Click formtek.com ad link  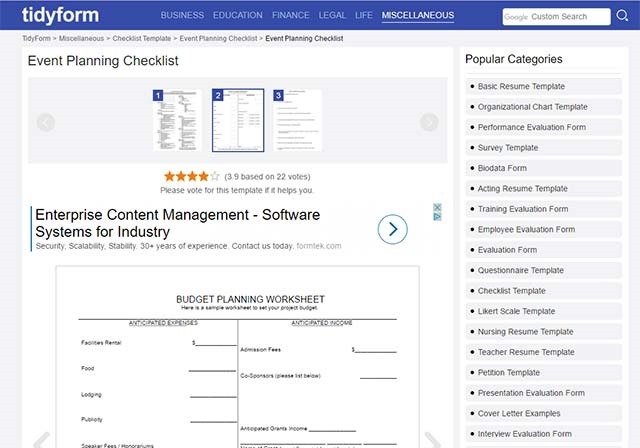[319, 246]
